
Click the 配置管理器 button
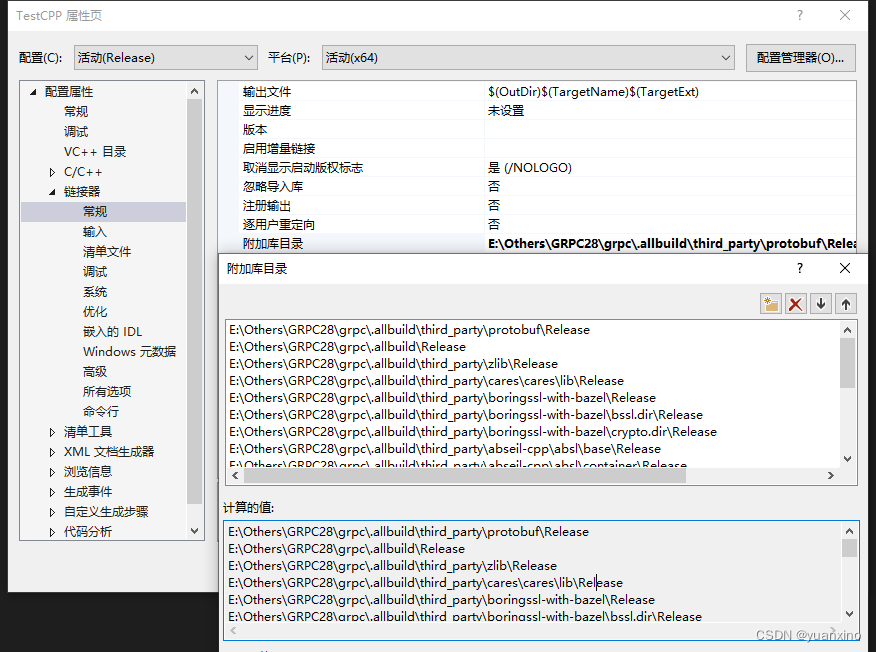(799, 57)
